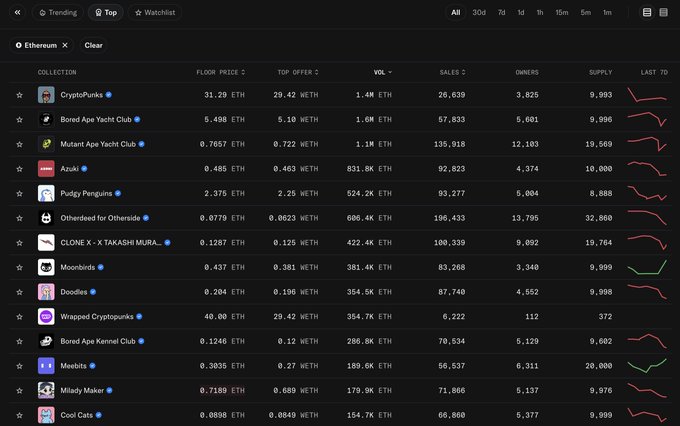Open Bored Ape Yacht Club avatar
Screen dimensions: 680x426
pos(46,120)
